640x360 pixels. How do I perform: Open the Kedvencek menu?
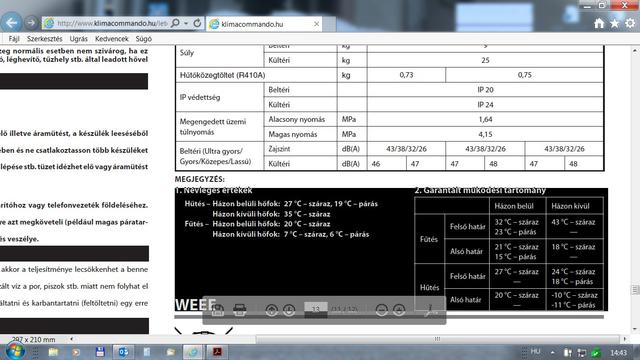click(x=111, y=39)
